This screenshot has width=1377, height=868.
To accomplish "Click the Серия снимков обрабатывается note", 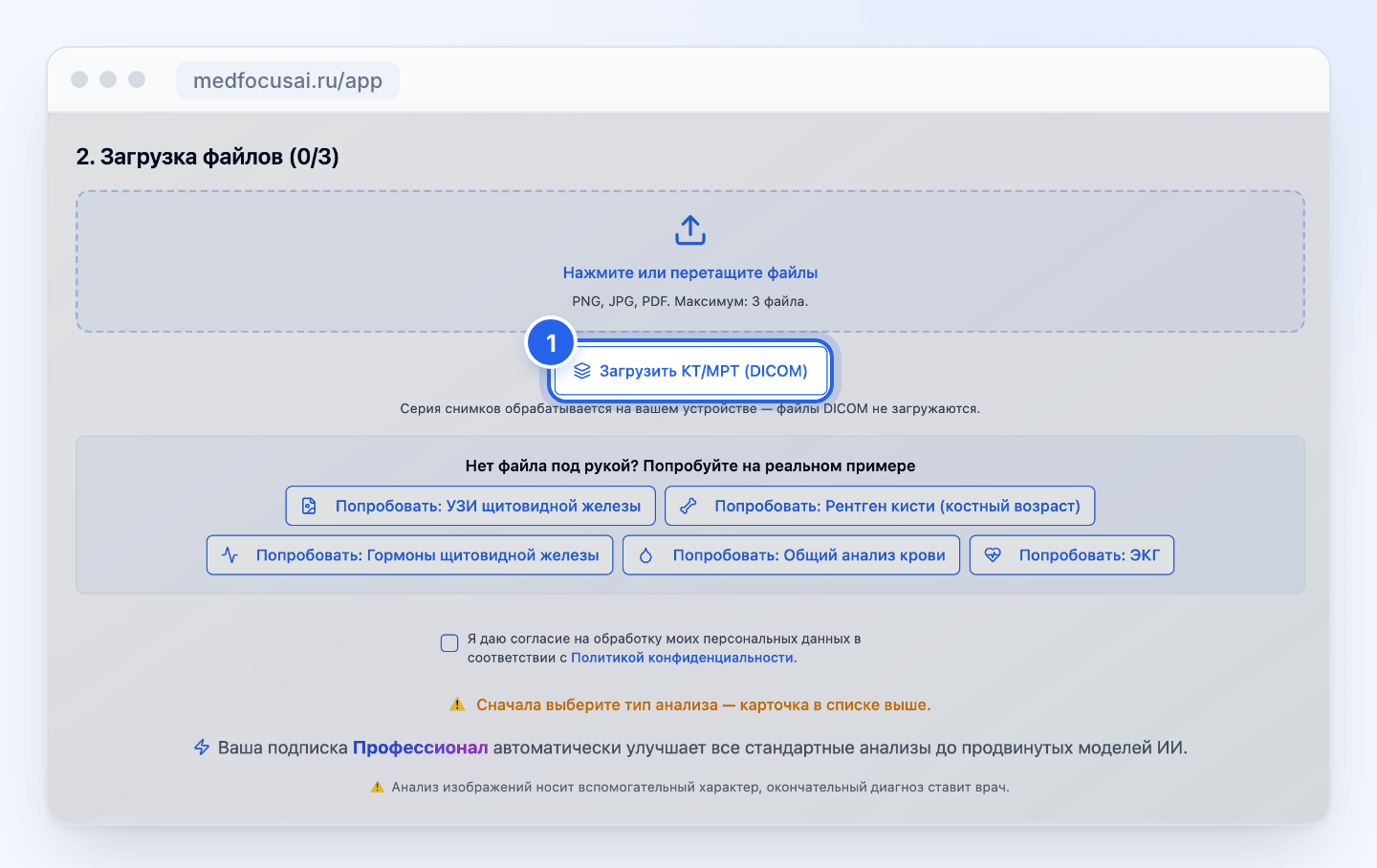I will click(690, 408).
